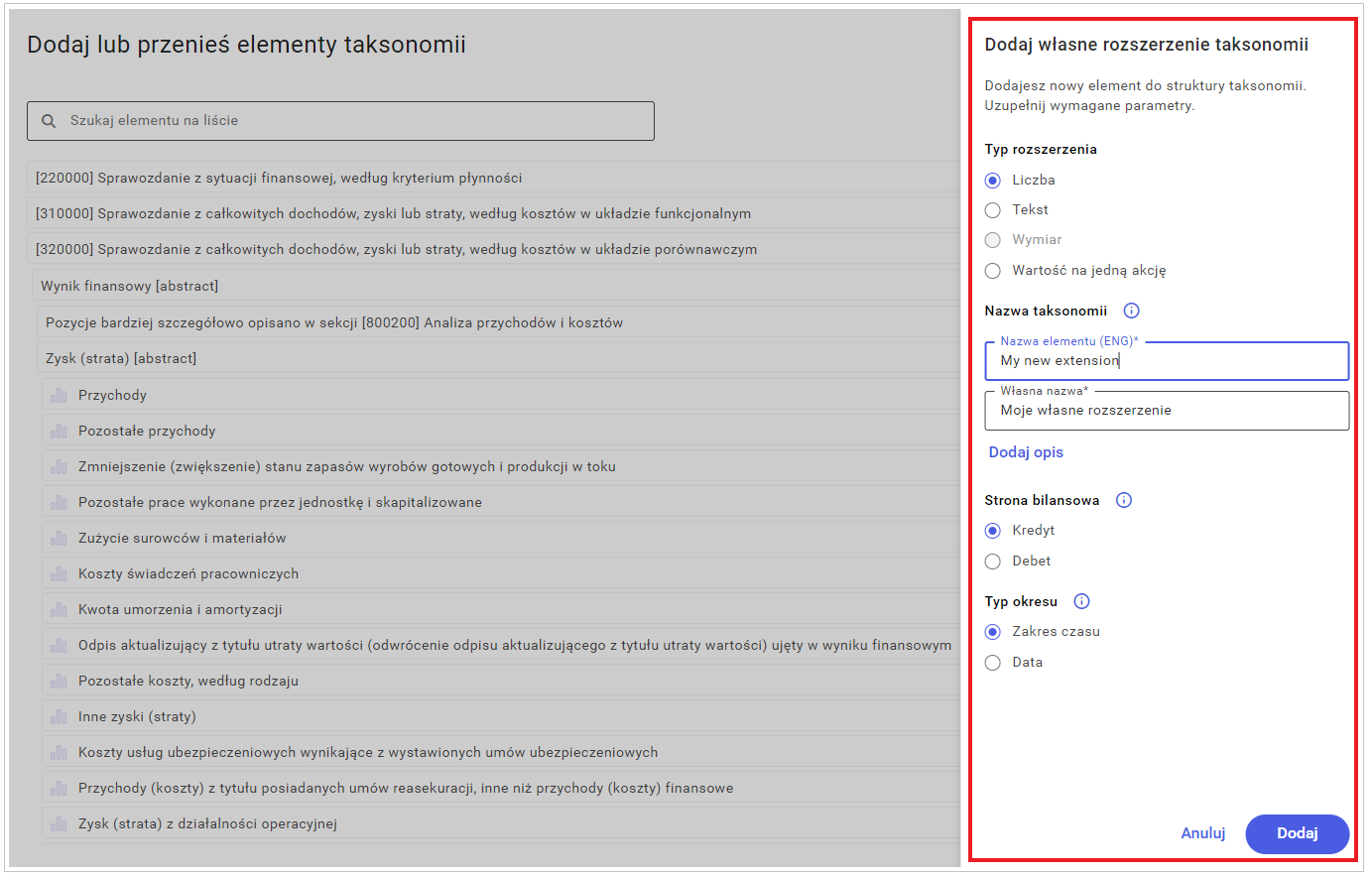
Task: Select Debet balance side
Action: pos(992,562)
